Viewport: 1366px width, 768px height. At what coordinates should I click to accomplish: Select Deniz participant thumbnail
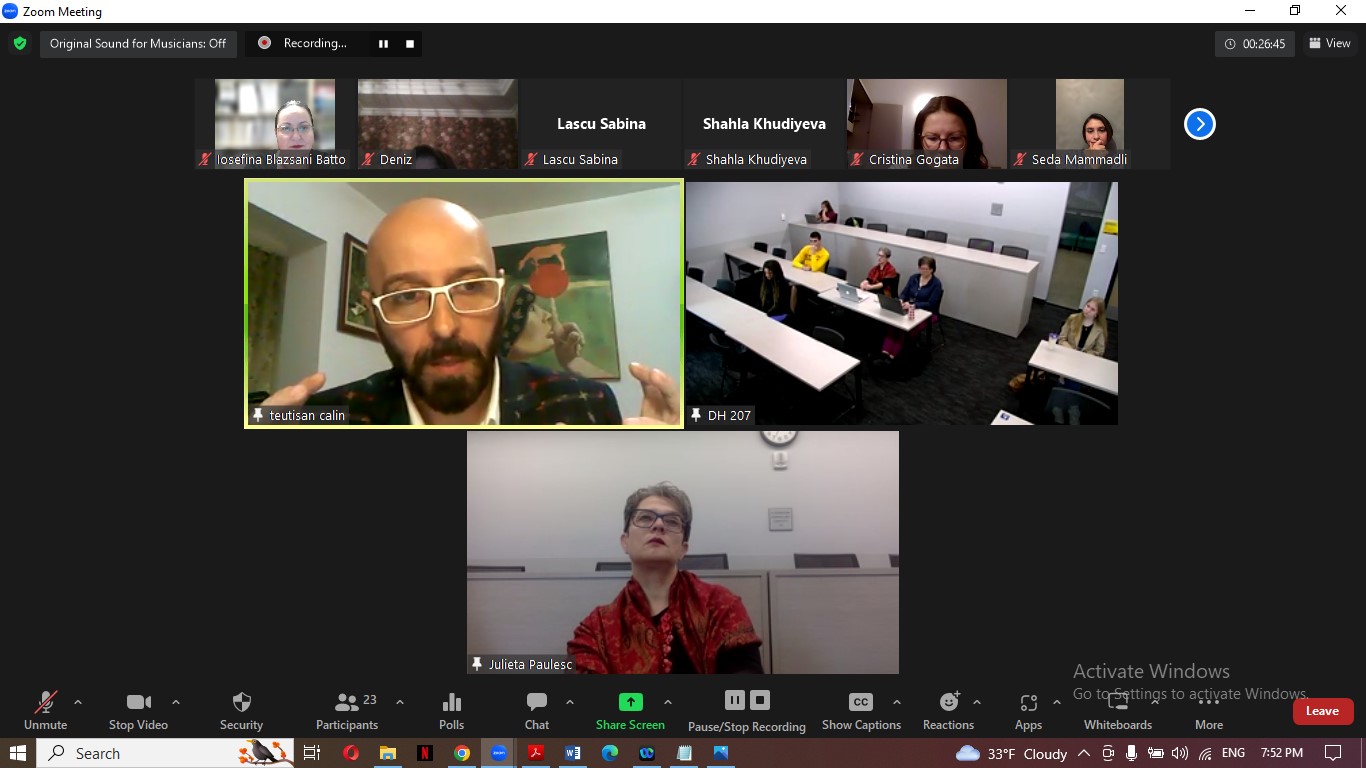438,124
